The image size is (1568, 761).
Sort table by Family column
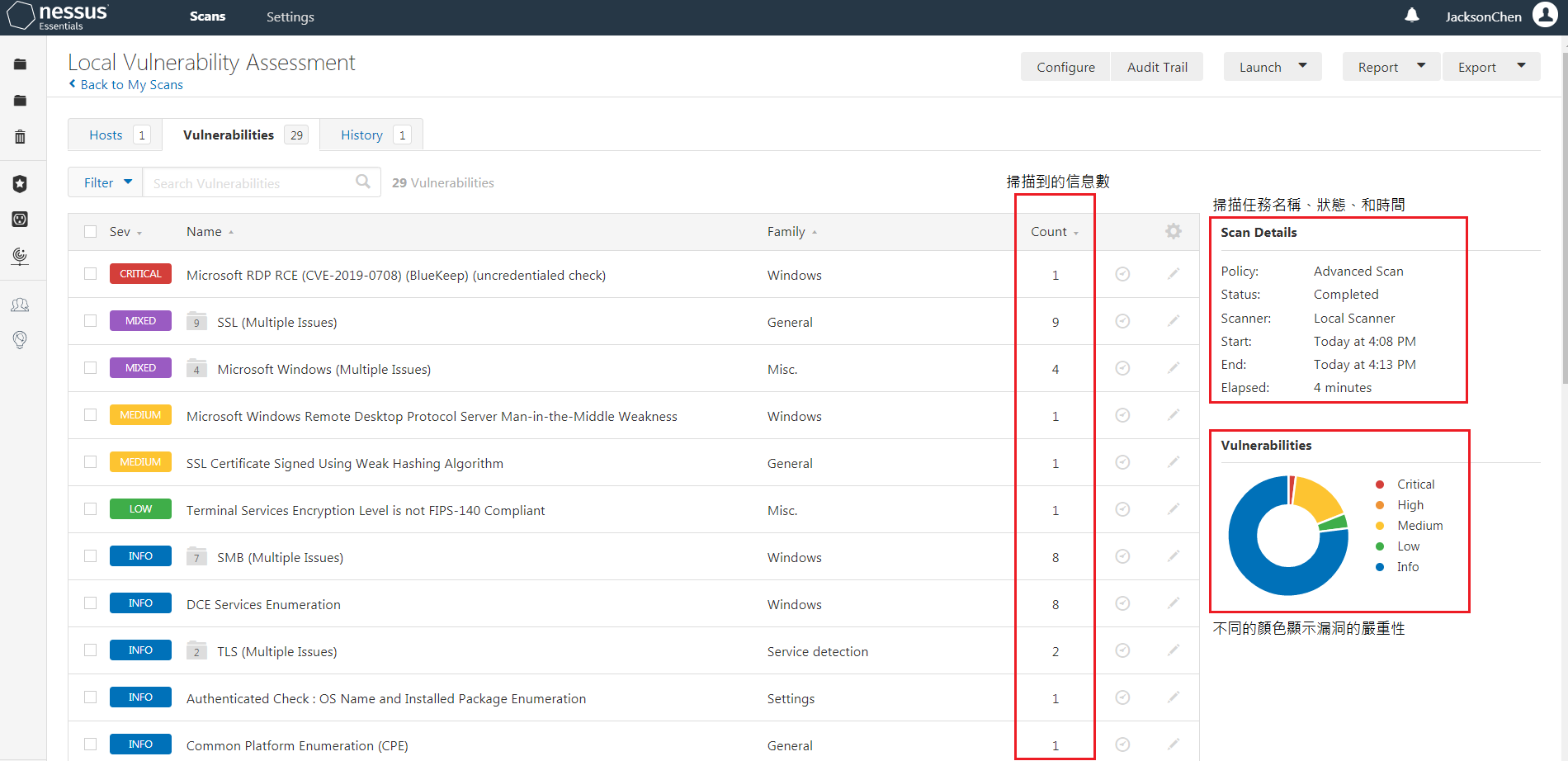click(791, 232)
